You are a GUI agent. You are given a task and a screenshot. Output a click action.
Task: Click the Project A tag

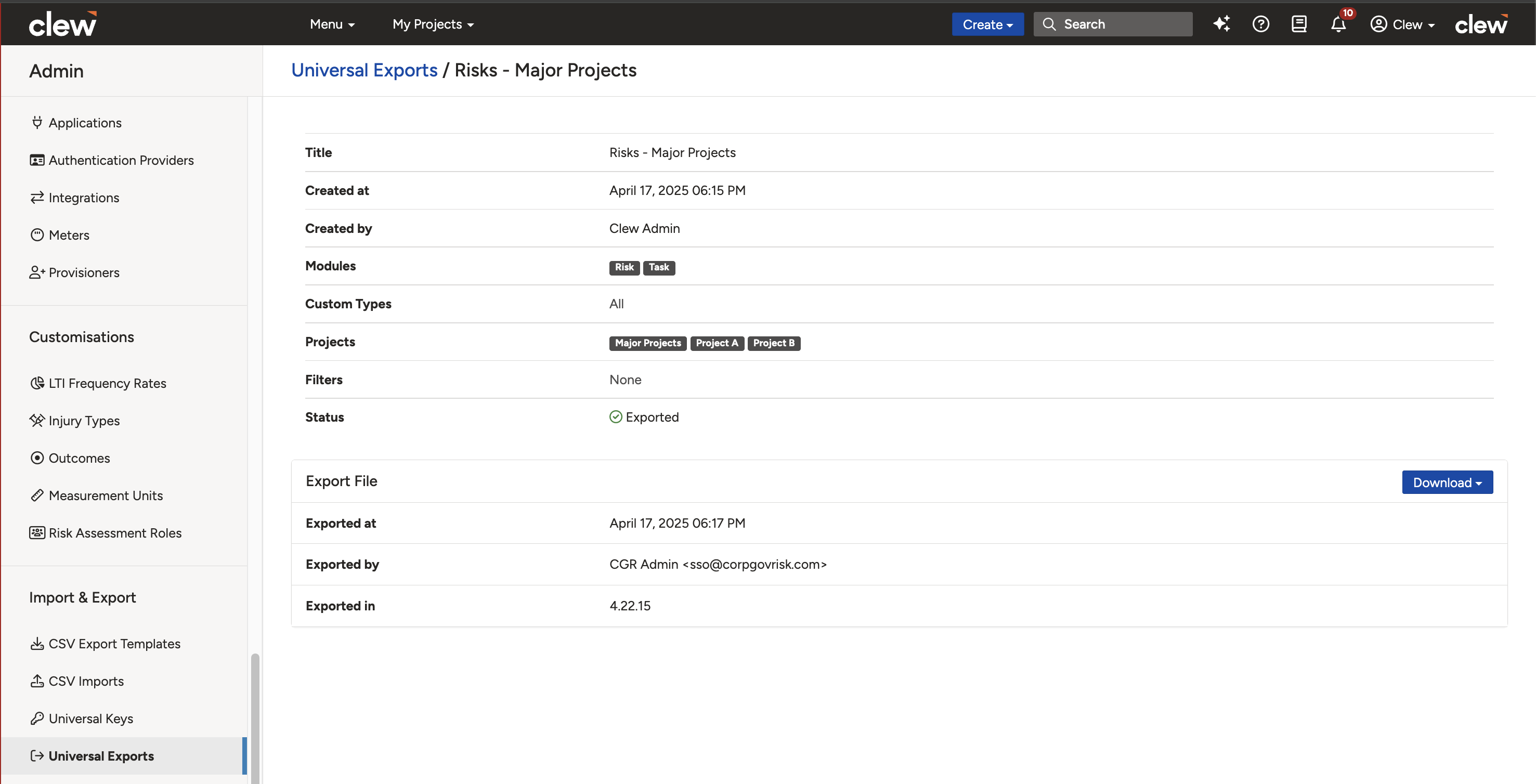(x=717, y=343)
